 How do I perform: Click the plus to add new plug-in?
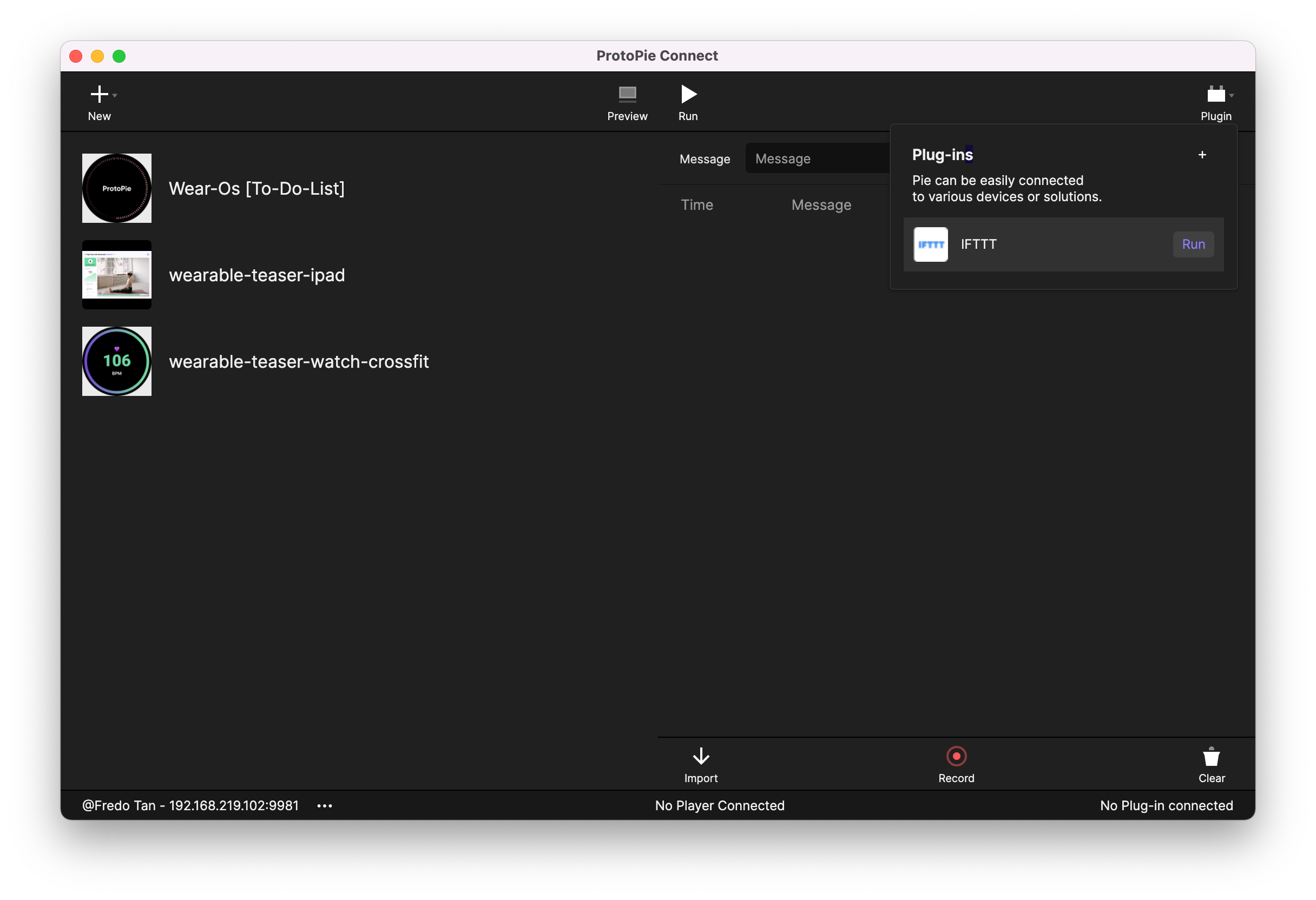[1202, 154]
